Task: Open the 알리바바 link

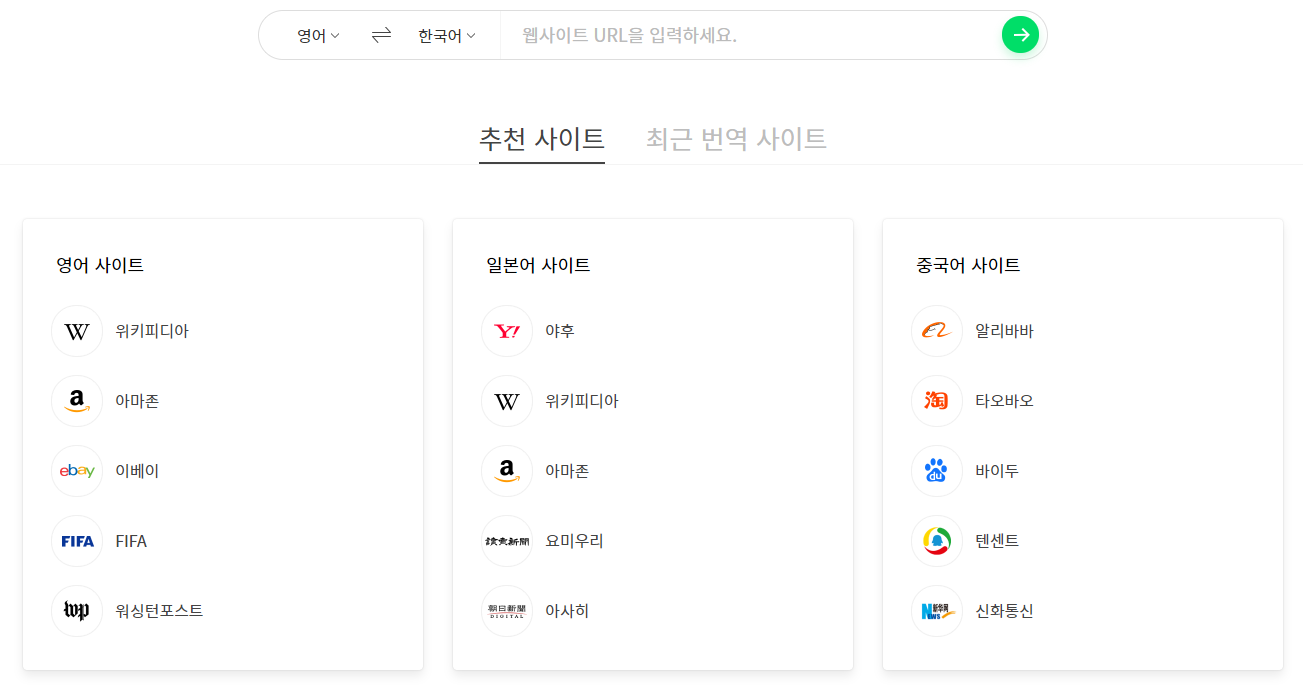Action: 1004,331
